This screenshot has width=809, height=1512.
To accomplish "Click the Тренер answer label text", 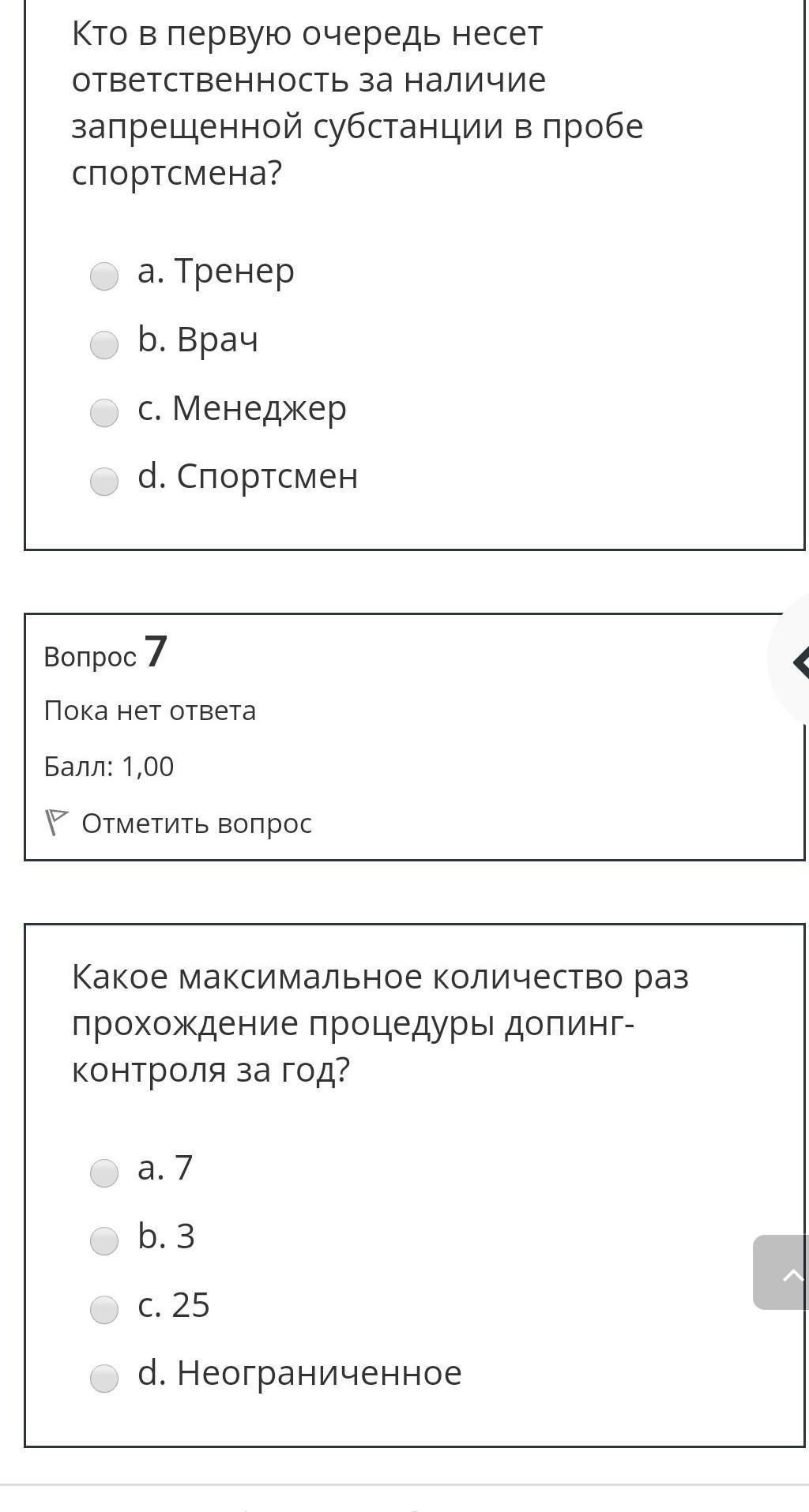I will click(x=234, y=271).
